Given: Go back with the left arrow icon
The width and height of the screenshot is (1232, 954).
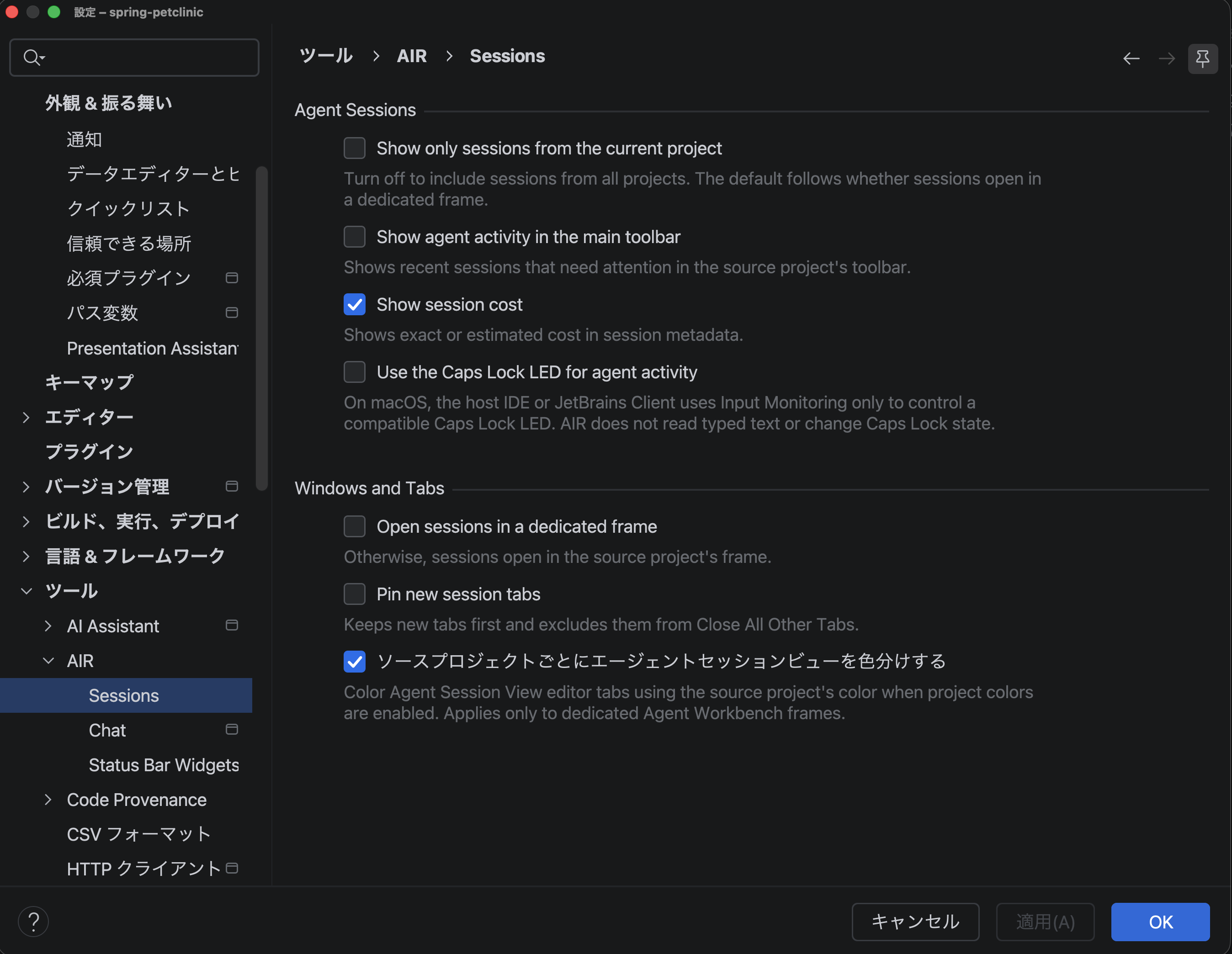Looking at the screenshot, I should tap(1131, 58).
